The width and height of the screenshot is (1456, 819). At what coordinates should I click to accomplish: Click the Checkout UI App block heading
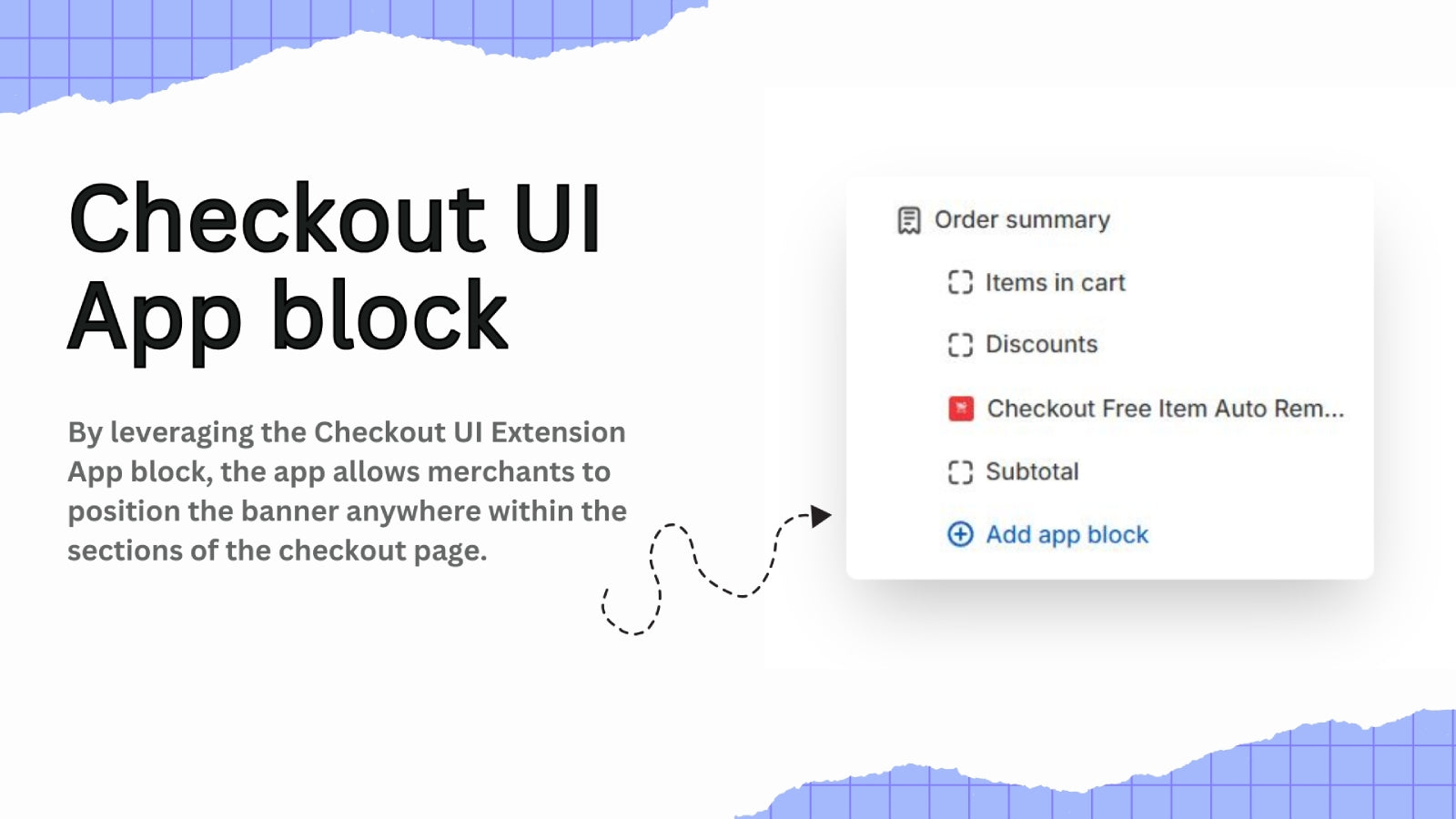click(335, 268)
